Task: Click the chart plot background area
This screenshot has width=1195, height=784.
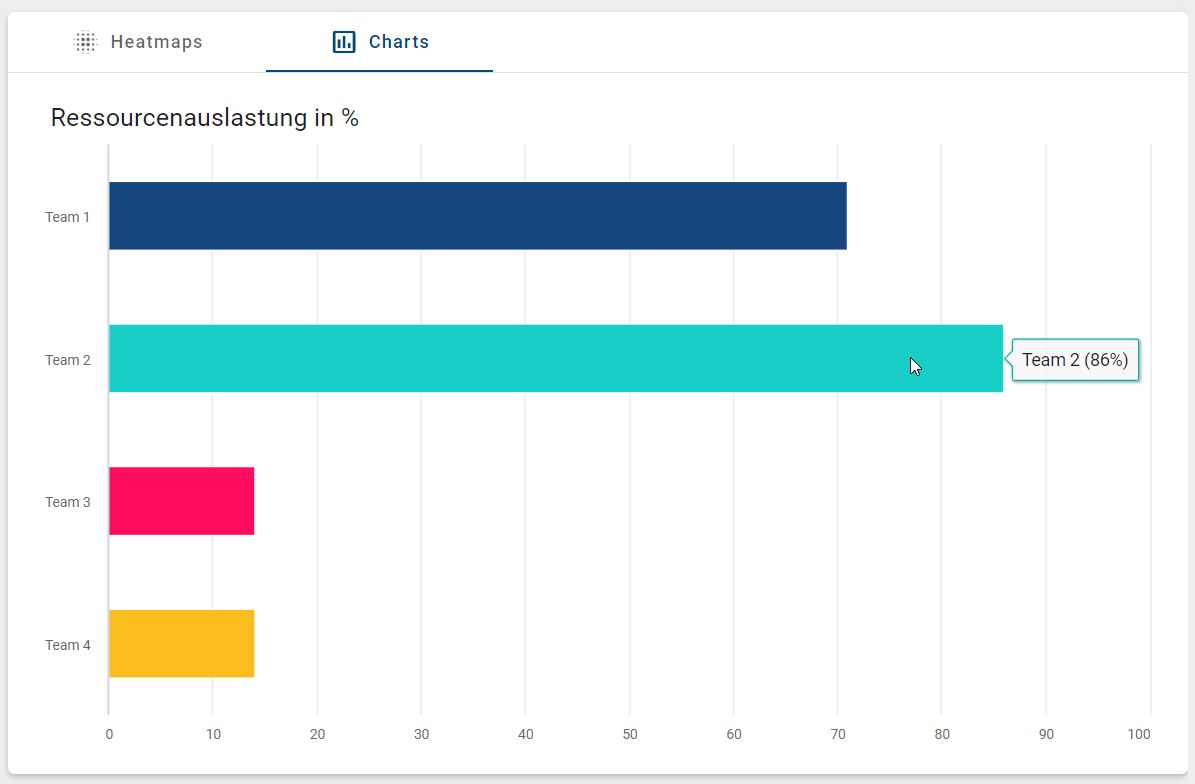Action: click(600, 570)
